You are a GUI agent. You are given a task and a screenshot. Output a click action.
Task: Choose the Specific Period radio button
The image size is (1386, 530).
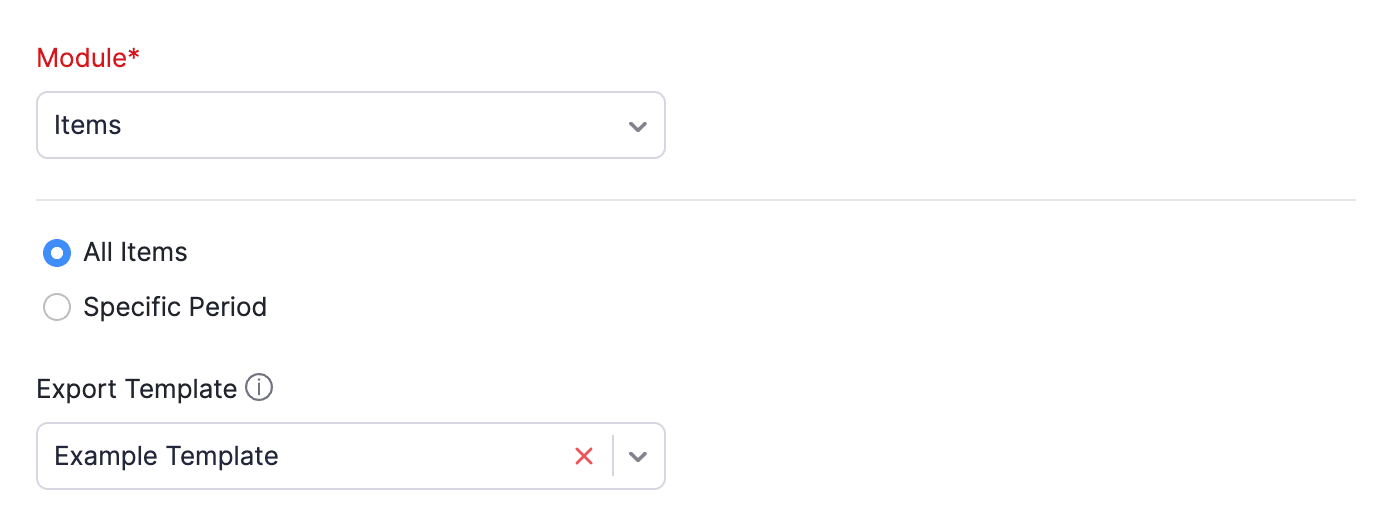click(x=57, y=307)
